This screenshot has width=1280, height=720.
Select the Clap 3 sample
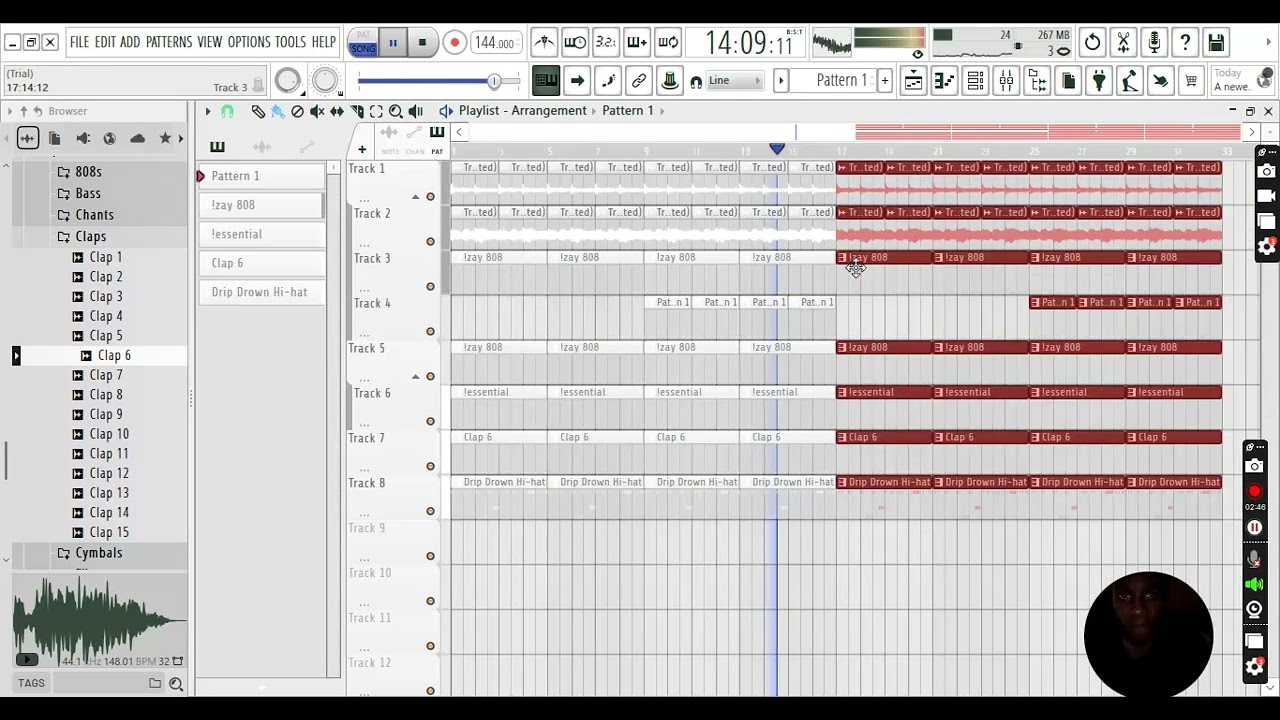(x=106, y=296)
